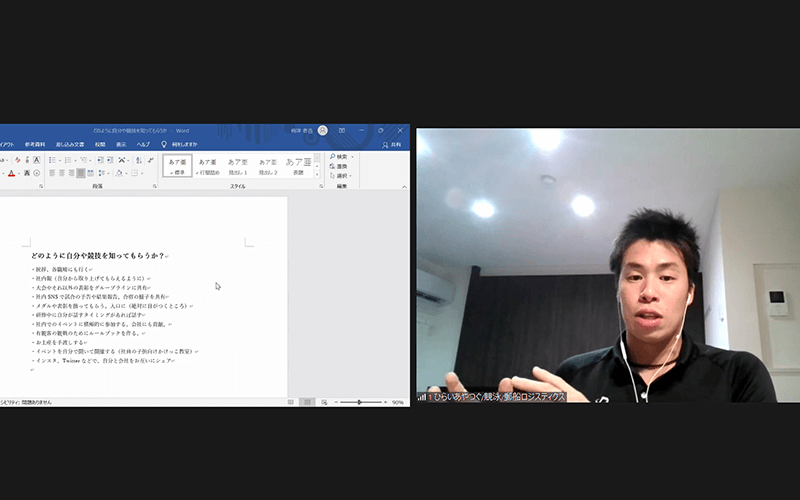
Task: Open font dialog launcher
Action: [41, 186]
